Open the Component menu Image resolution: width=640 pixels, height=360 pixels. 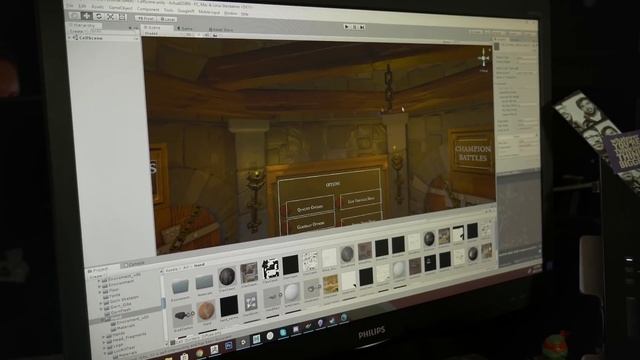coord(148,9)
